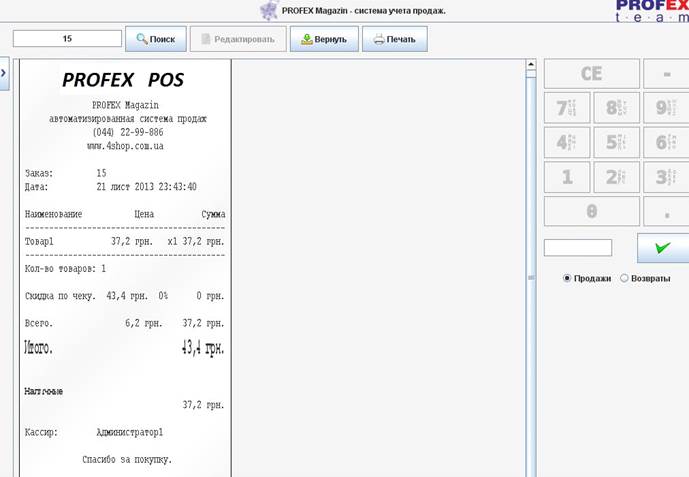This screenshot has width=689, height=477.
Task: Click the scrollbar up arrow of receipt
Action: (x=531, y=65)
